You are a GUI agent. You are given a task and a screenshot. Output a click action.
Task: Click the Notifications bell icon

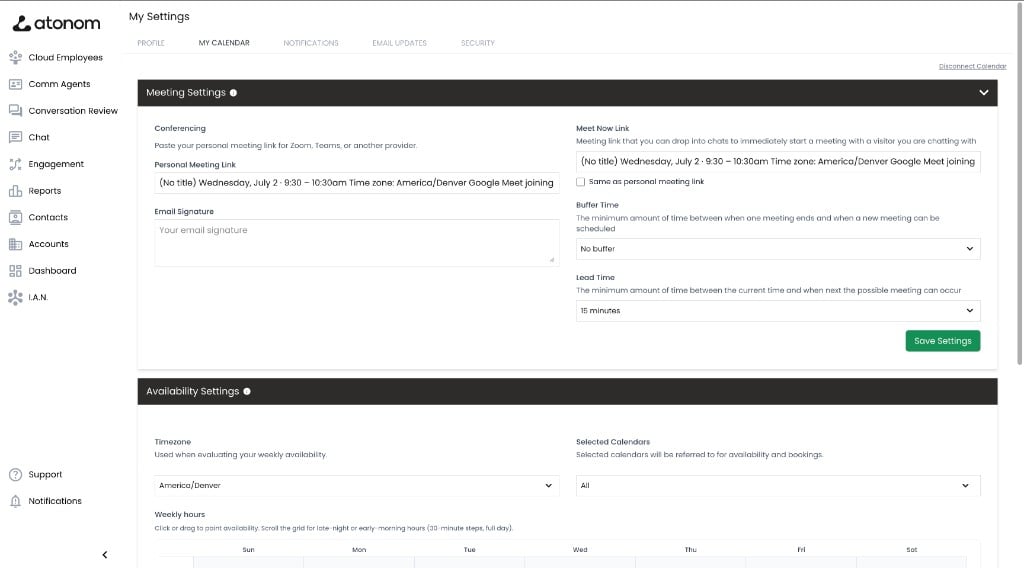pos(16,501)
